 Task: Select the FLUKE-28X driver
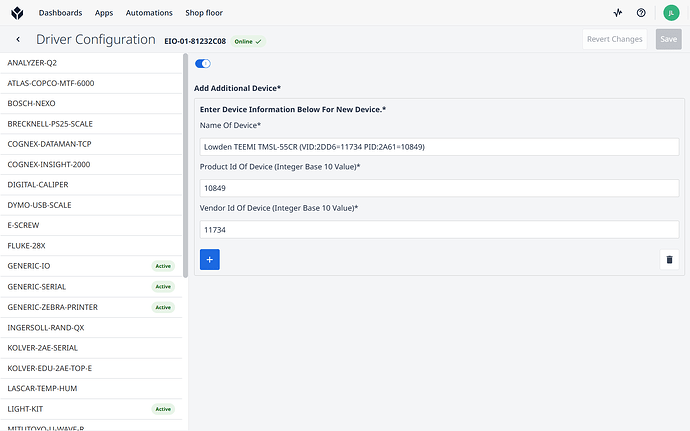pos(91,246)
